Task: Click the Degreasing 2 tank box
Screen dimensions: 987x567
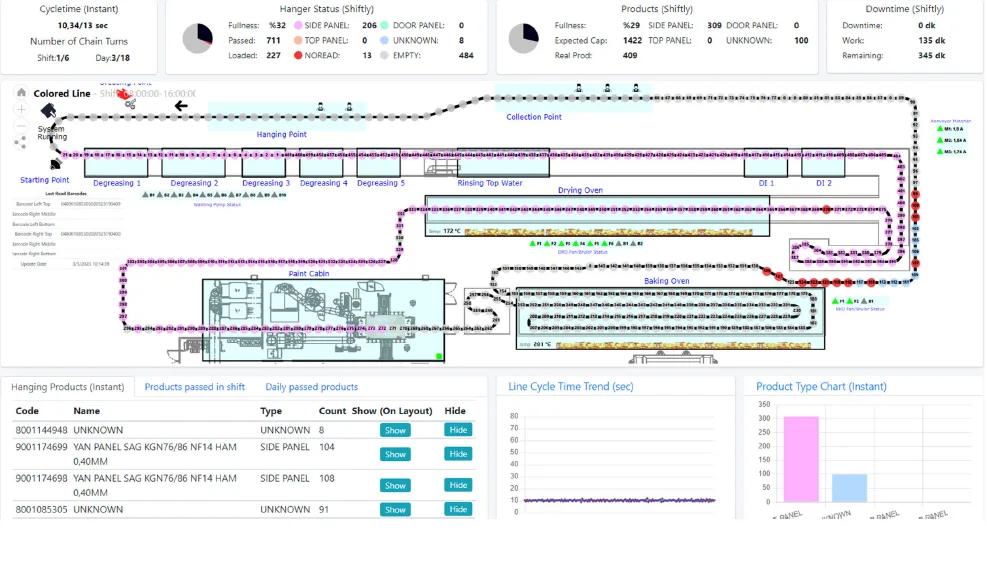Action: pyautogui.click(x=194, y=162)
